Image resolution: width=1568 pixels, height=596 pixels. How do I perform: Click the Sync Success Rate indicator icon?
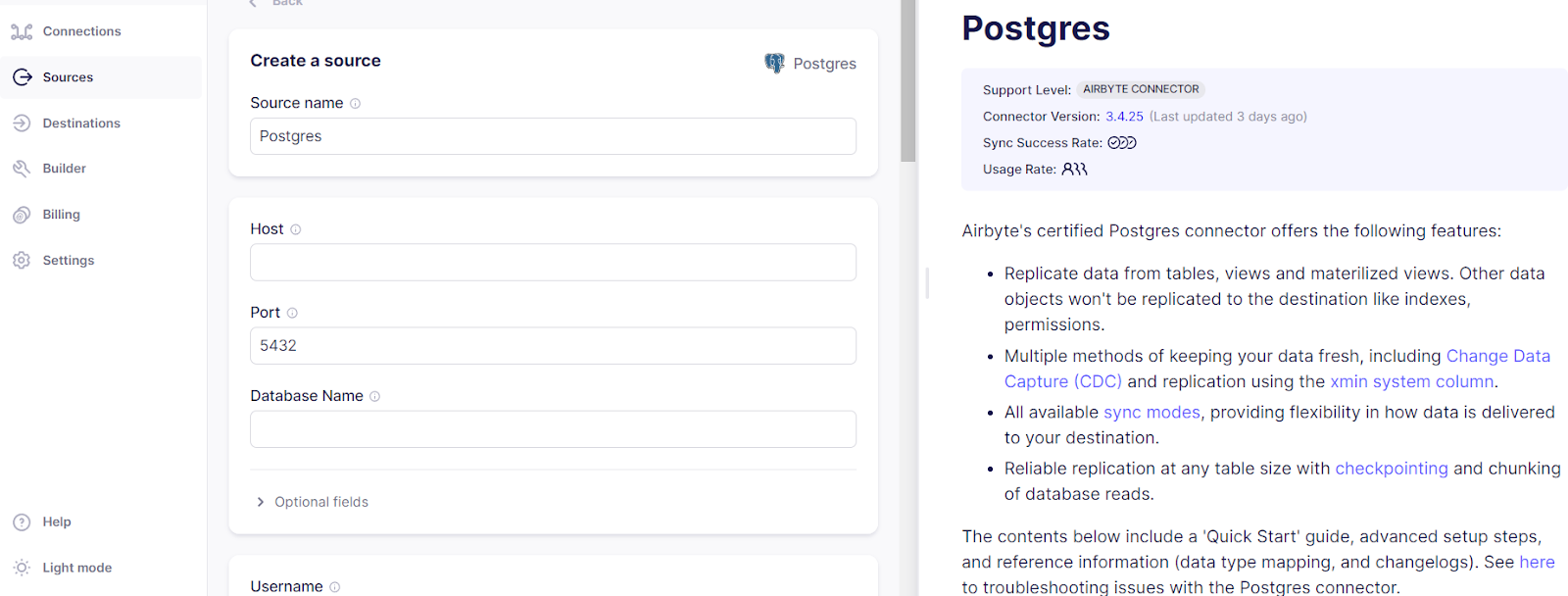(1122, 143)
